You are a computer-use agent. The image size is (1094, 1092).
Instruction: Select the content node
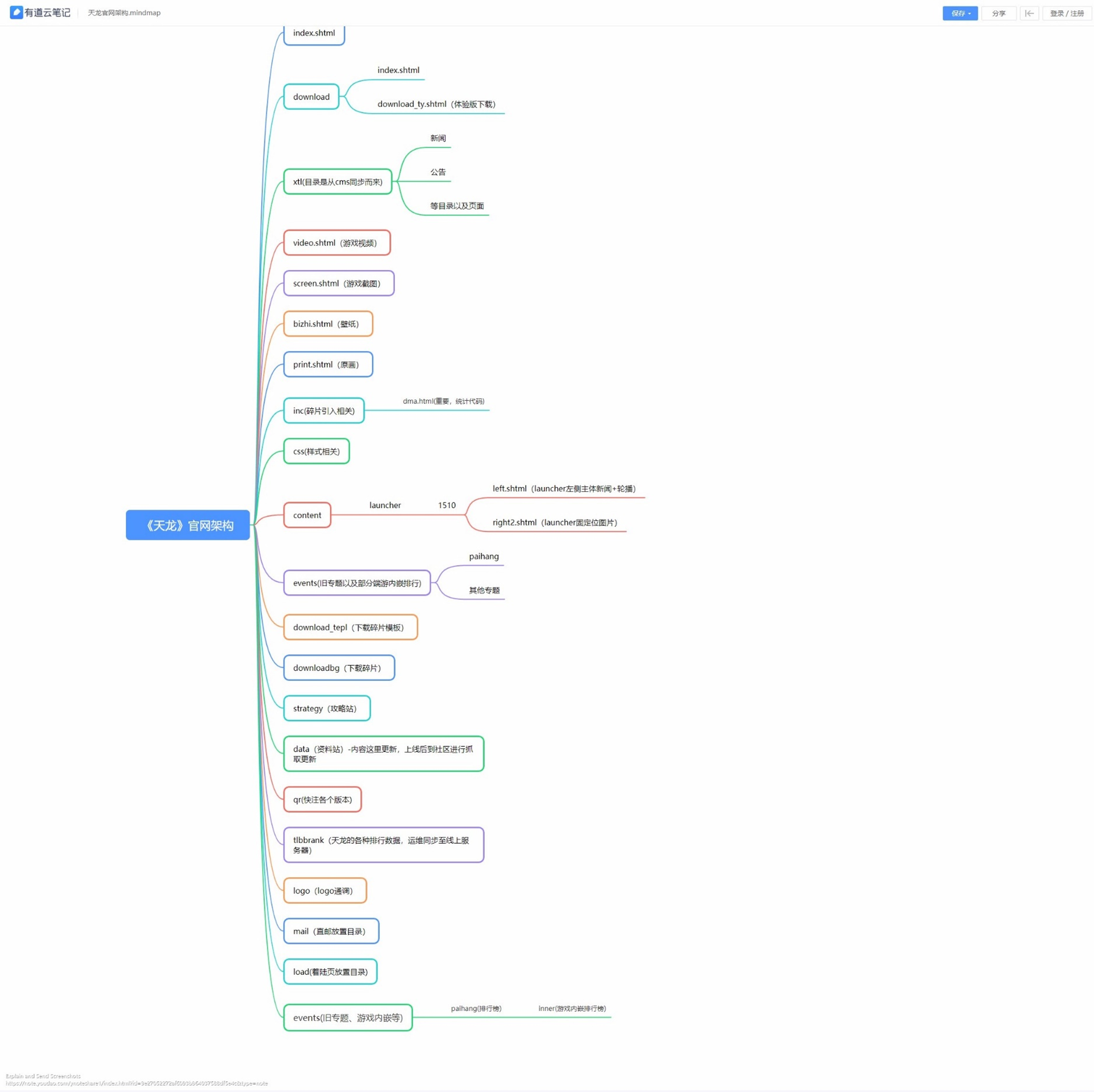(307, 515)
